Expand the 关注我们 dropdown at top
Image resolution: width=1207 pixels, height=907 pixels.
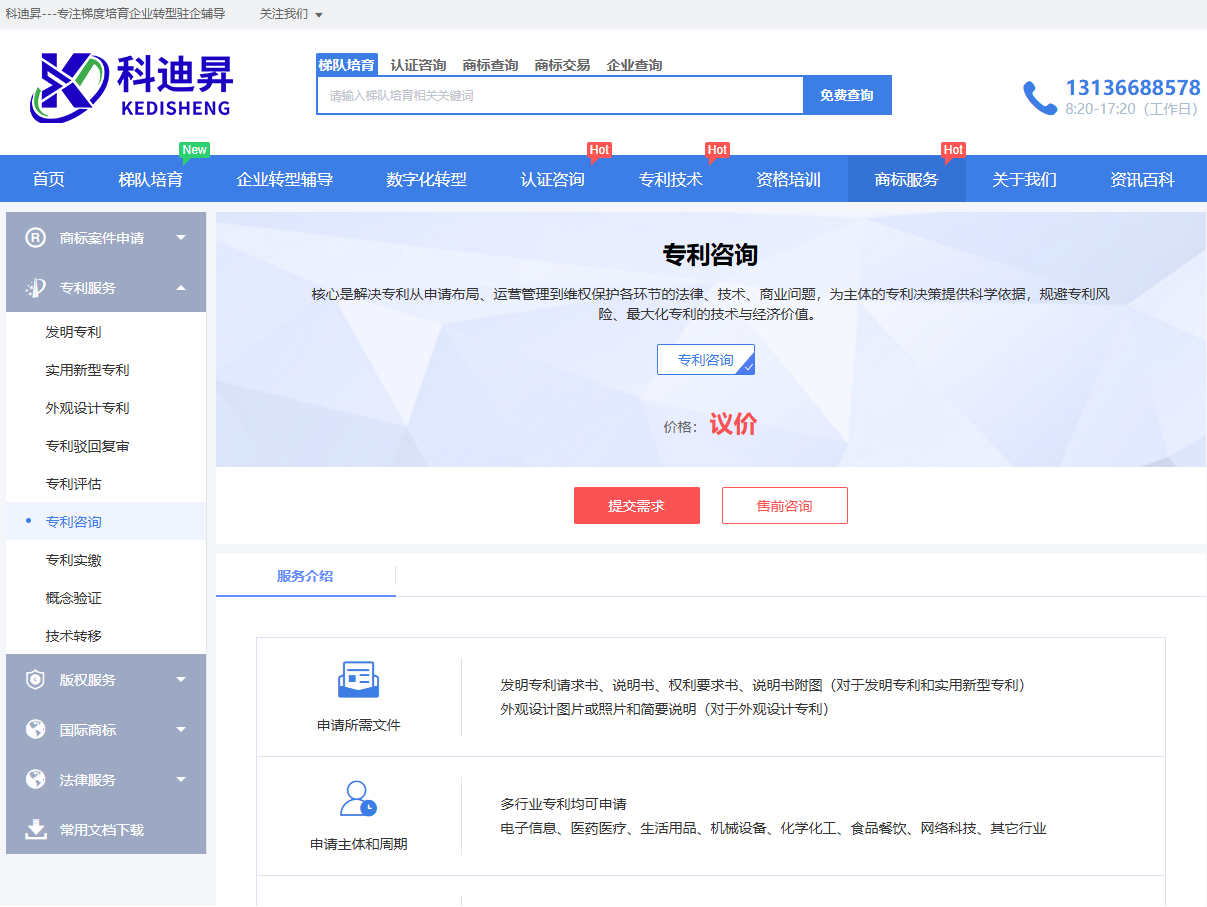click(x=291, y=14)
